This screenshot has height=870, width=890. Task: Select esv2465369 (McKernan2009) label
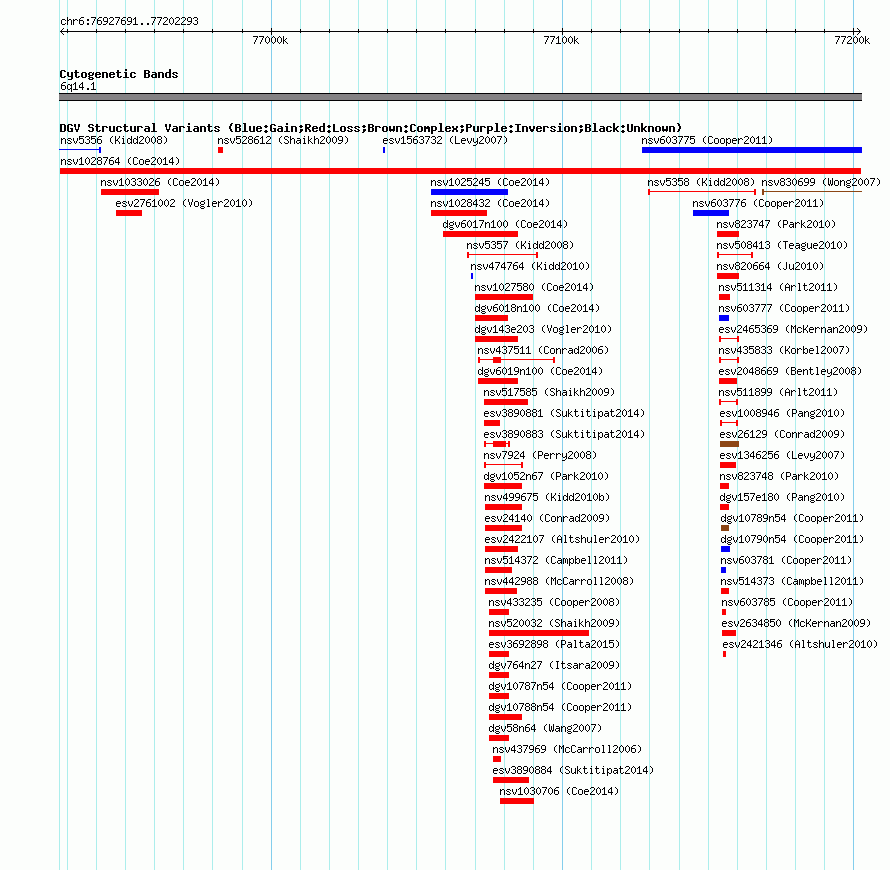point(793,329)
